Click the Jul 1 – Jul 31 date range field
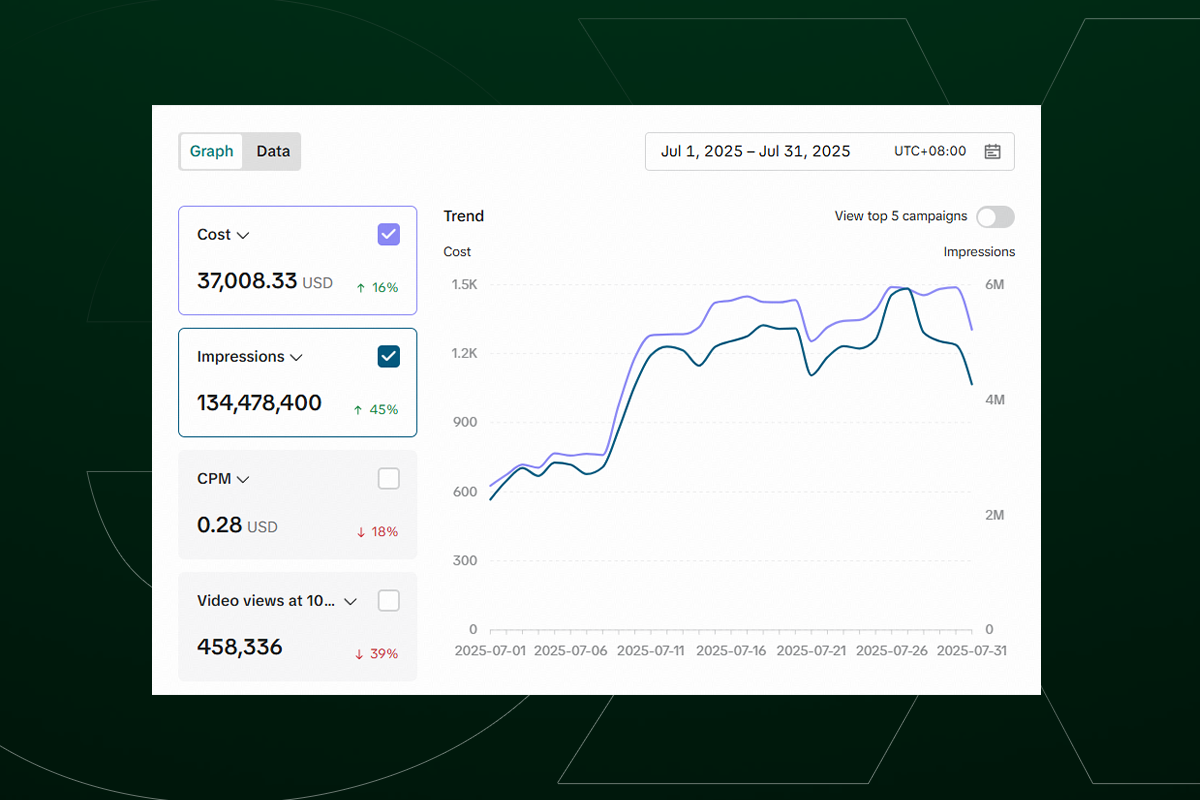1200x800 pixels. 756,151
